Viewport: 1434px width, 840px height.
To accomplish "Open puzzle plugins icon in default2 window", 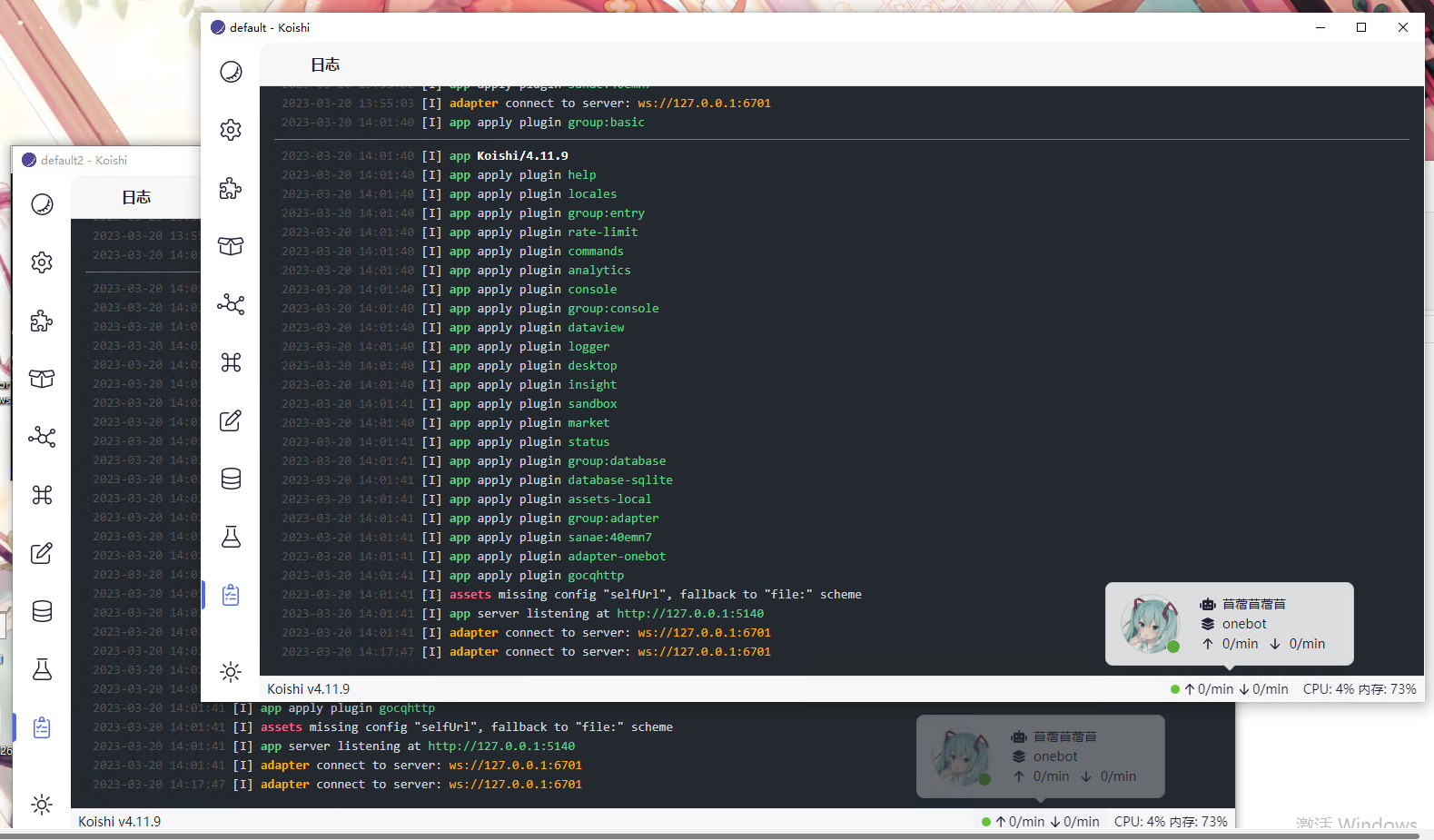I will 42,321.
